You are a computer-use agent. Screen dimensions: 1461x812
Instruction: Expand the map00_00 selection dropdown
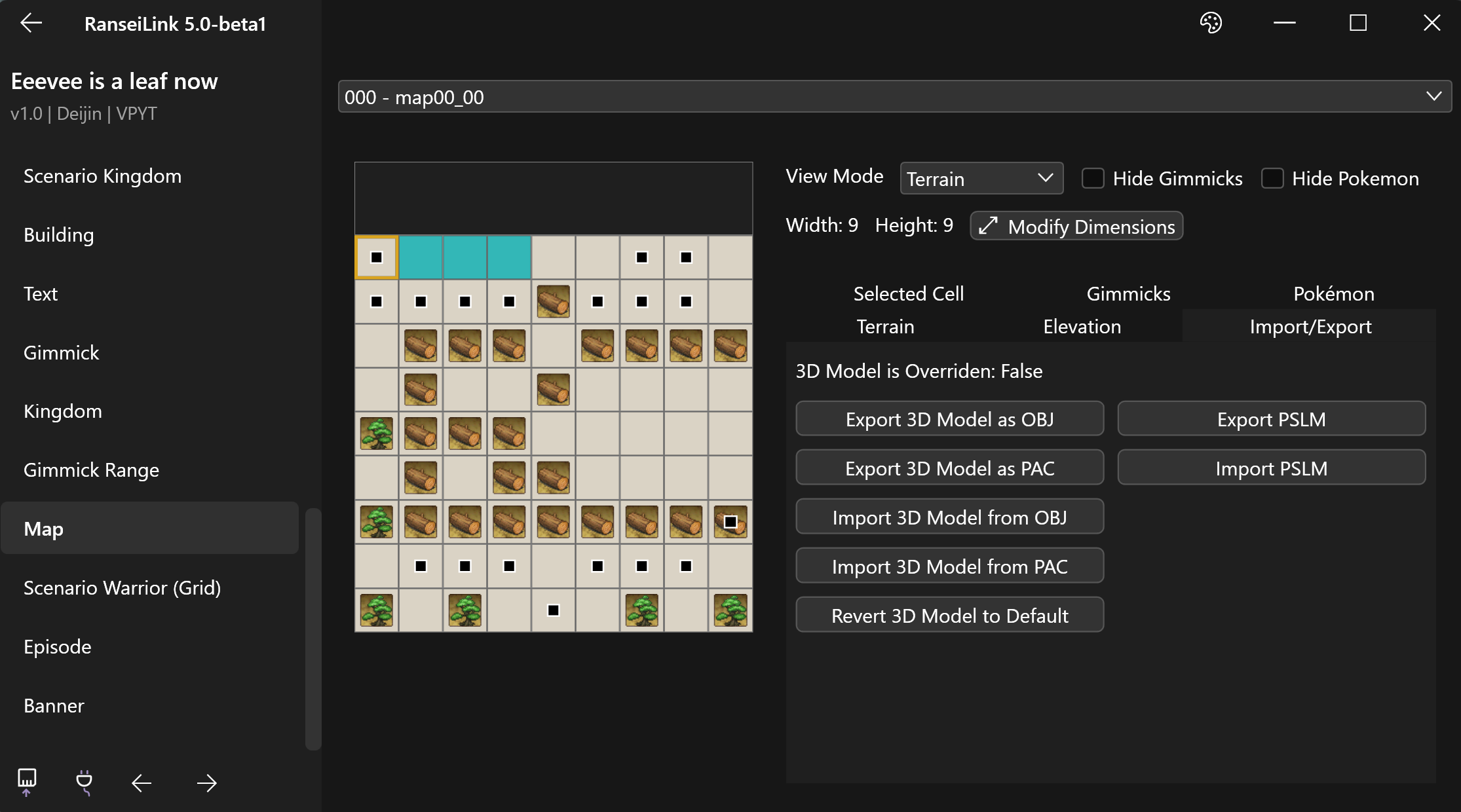(894, 97)
